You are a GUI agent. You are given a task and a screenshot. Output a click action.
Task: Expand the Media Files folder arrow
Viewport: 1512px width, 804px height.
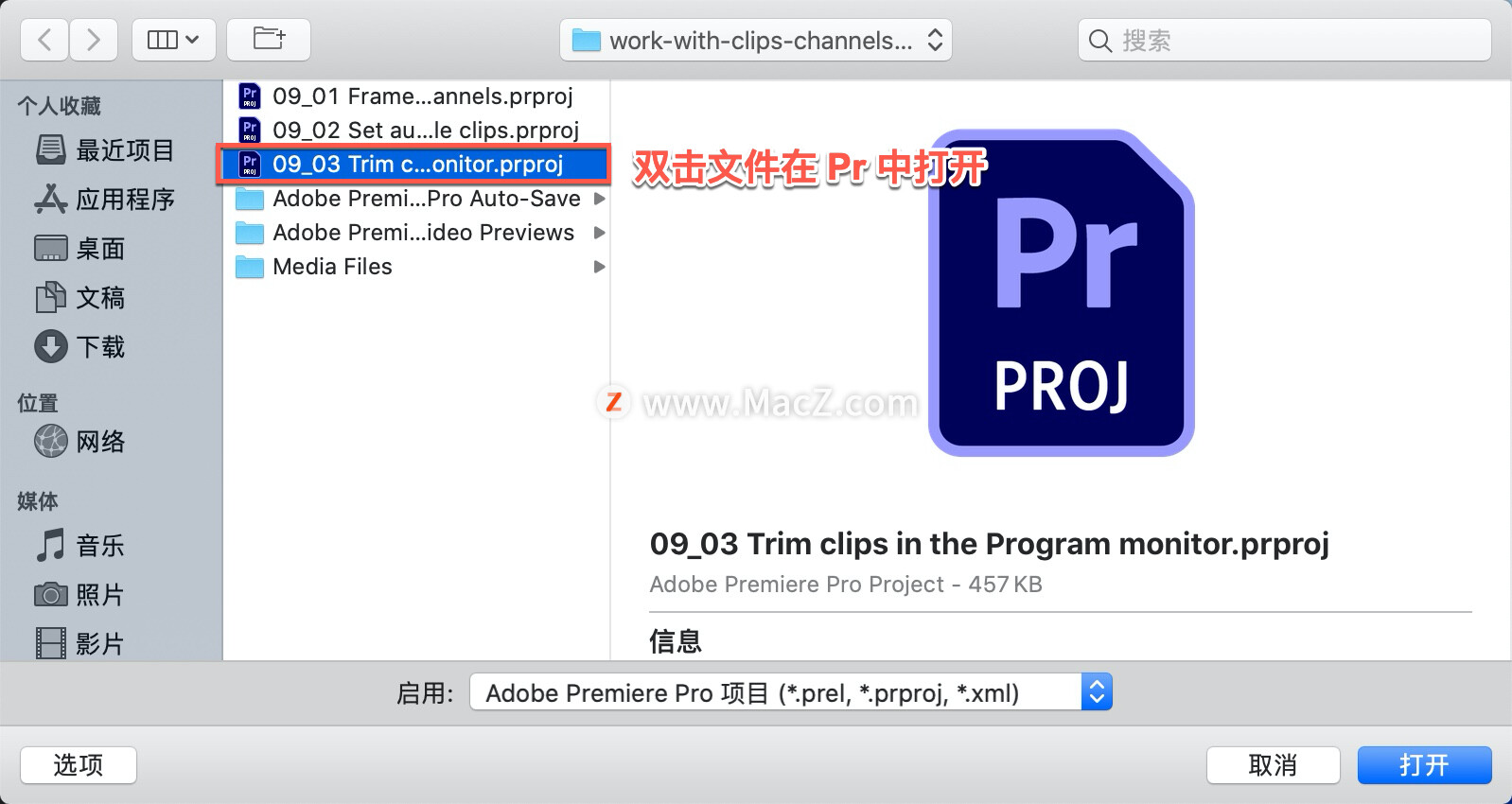(x=599, y=267)
